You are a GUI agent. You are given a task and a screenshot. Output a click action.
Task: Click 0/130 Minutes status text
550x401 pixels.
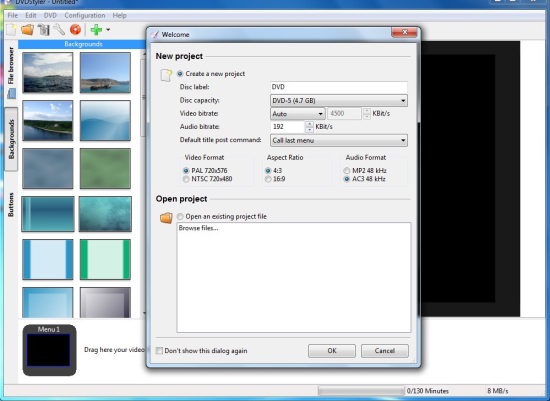point(428,391)
